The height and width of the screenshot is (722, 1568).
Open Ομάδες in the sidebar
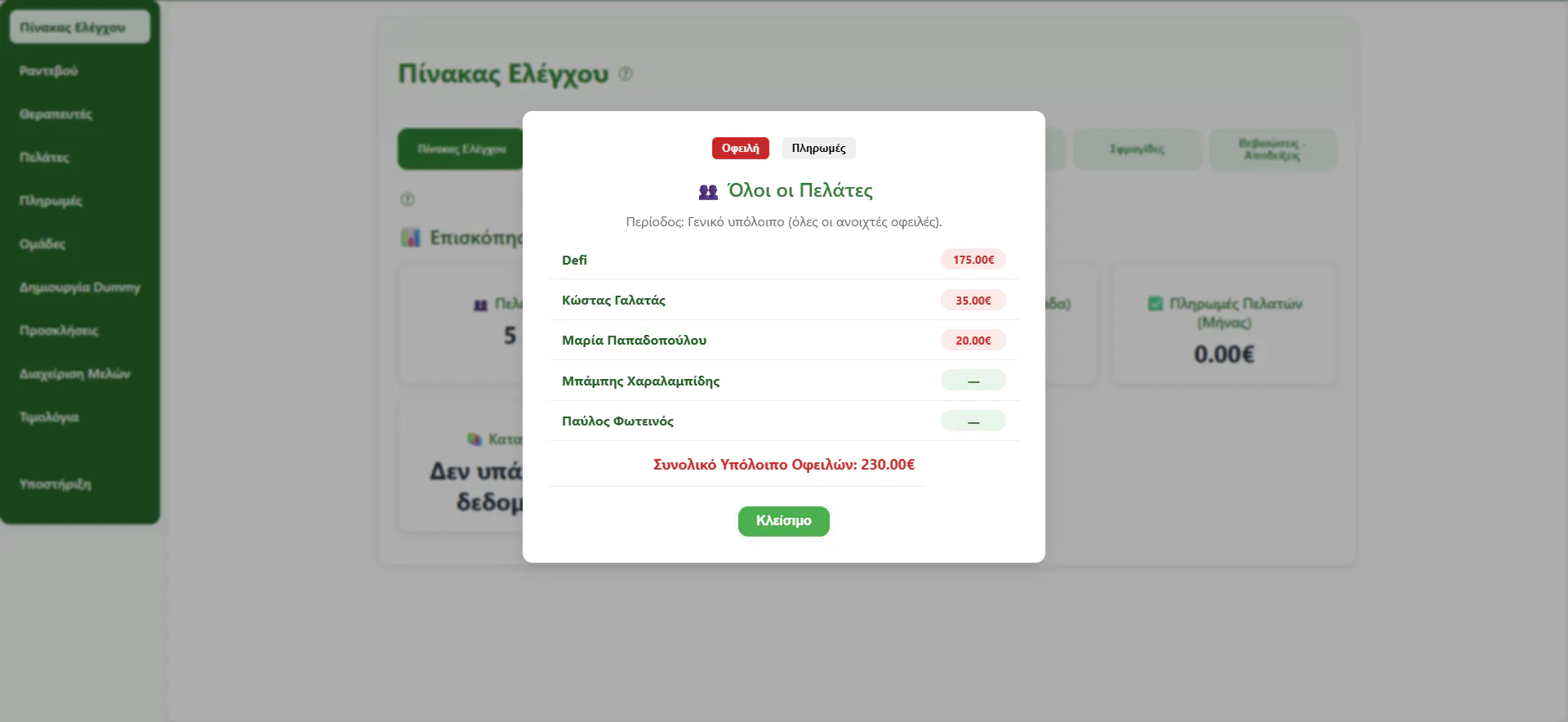(80, 243)
